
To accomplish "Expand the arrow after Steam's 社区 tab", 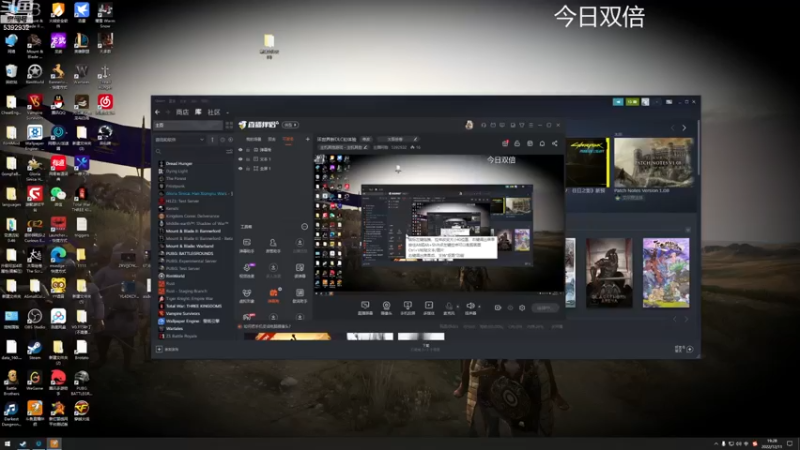I will [x=228, y=113].
